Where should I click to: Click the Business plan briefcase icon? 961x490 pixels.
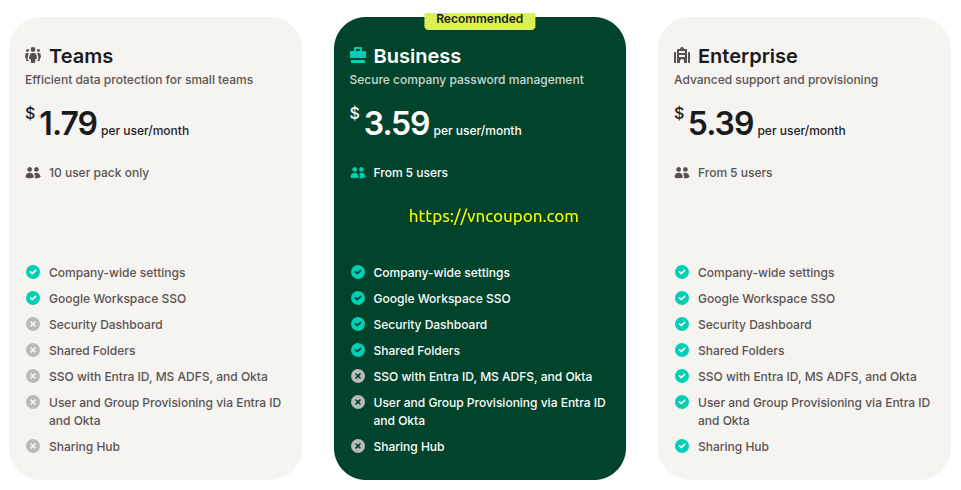(358, 56)
